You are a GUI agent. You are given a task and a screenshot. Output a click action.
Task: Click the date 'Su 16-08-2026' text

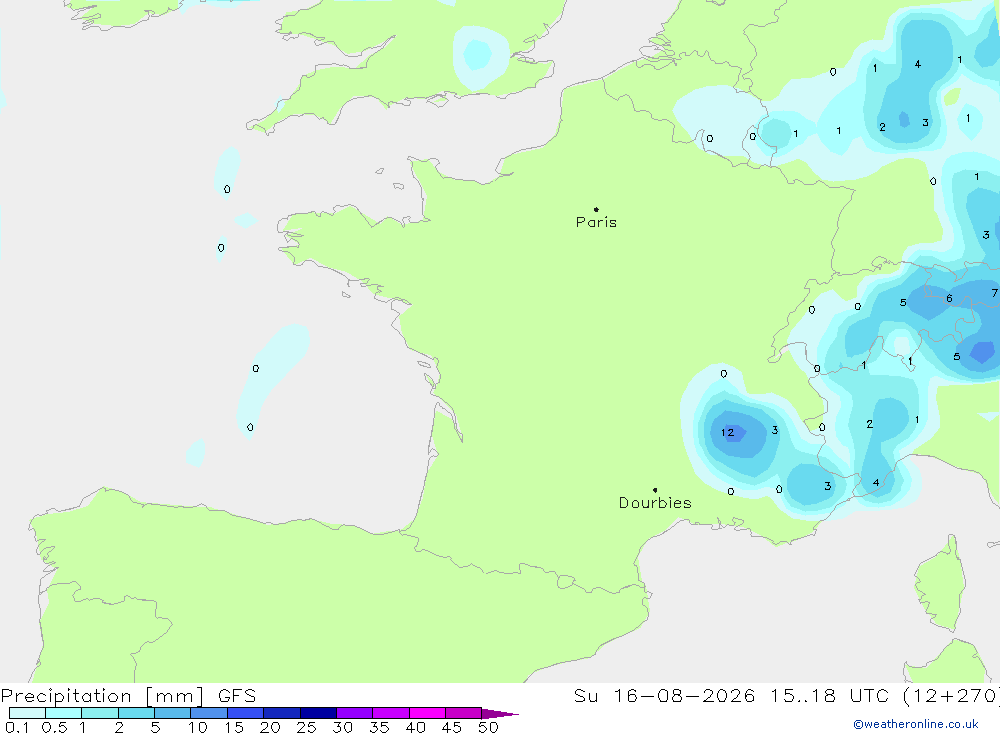coord(664,695)
